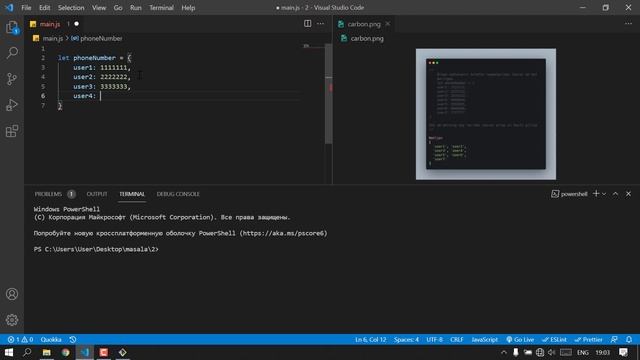Split the main.js editor to the right

[x=307, y=24]
